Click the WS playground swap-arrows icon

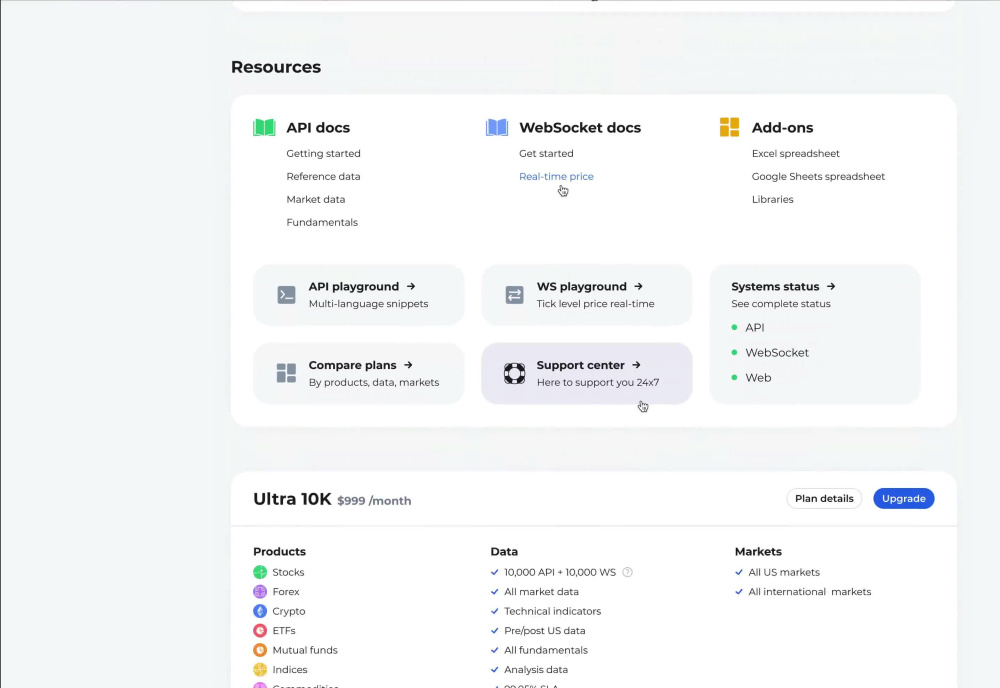pyautogui.click(x=515, y=295)
